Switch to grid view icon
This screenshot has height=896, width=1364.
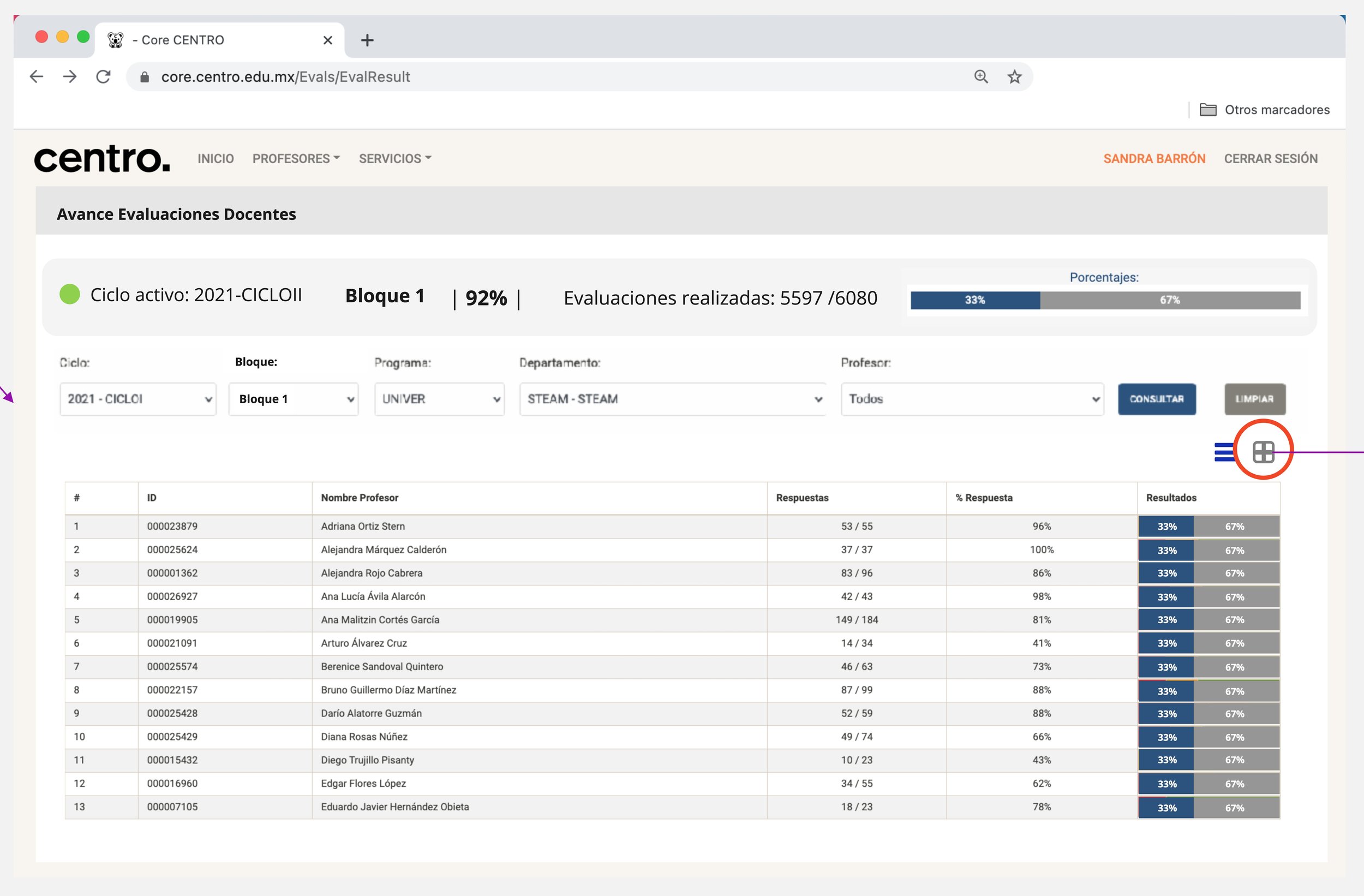pos(1263,452)
